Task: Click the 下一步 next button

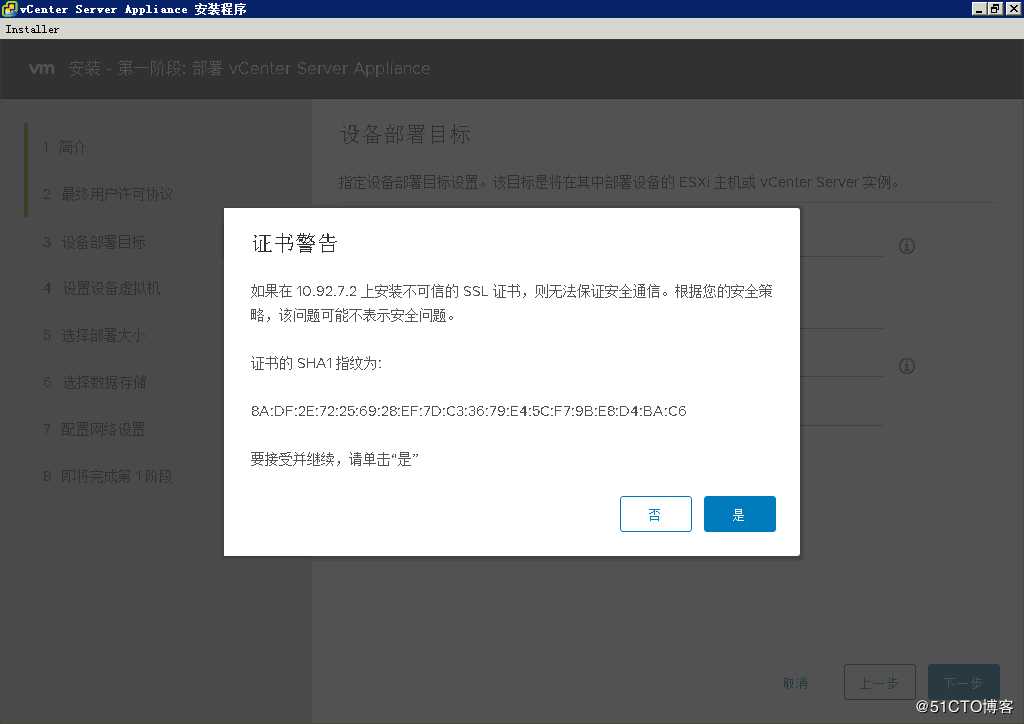Action: click(963, 682)
